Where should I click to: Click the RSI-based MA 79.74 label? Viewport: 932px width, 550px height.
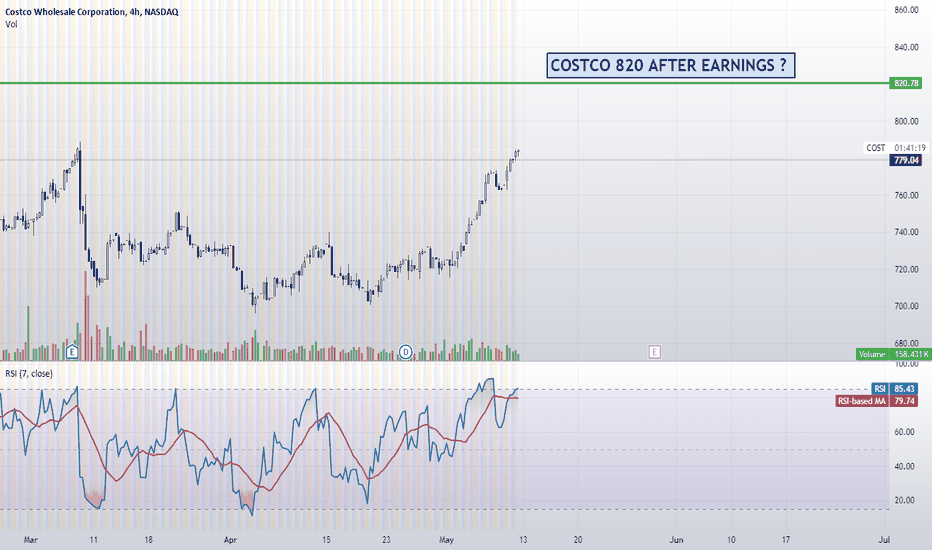(x=877, y=401)
